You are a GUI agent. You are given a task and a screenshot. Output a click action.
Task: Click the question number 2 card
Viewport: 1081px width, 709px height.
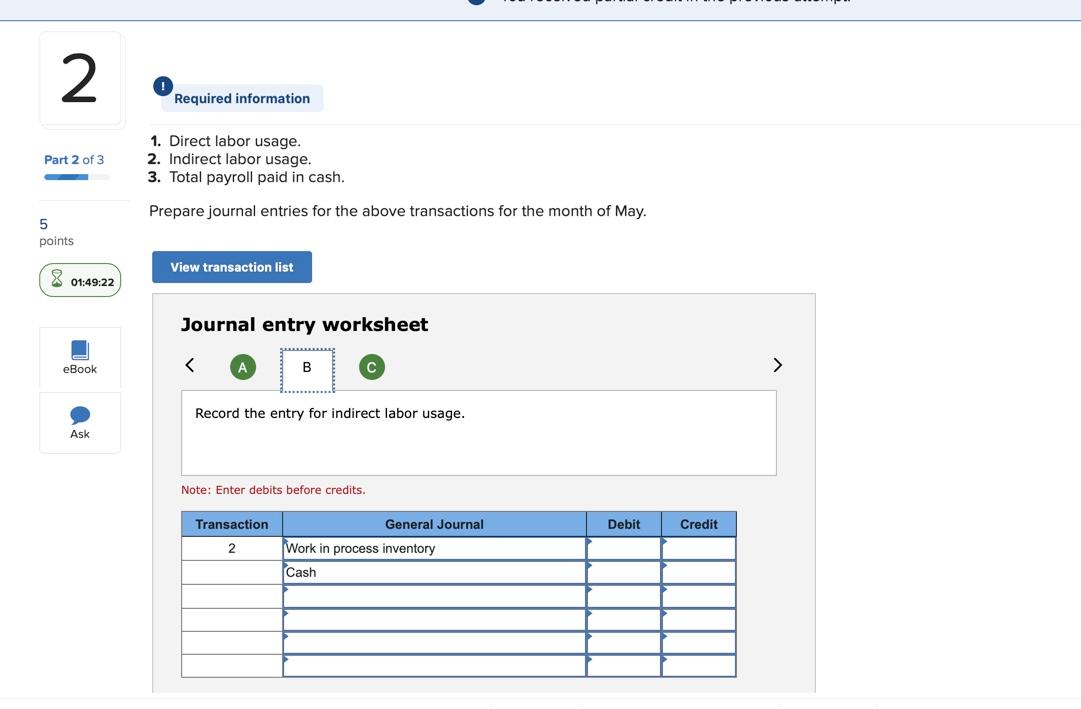(x=80, y=78)
